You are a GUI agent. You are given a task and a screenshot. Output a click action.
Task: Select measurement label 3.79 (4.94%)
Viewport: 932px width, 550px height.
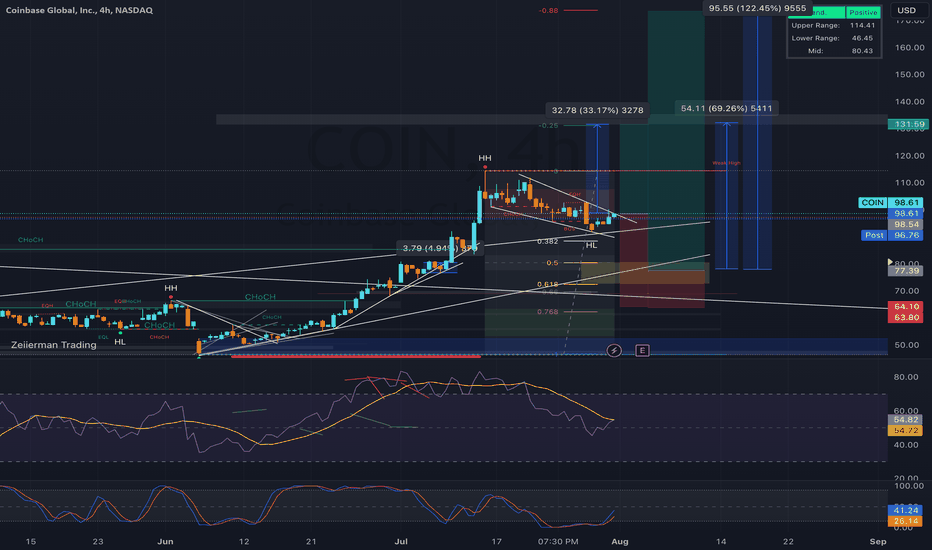(x=440, y=248)
